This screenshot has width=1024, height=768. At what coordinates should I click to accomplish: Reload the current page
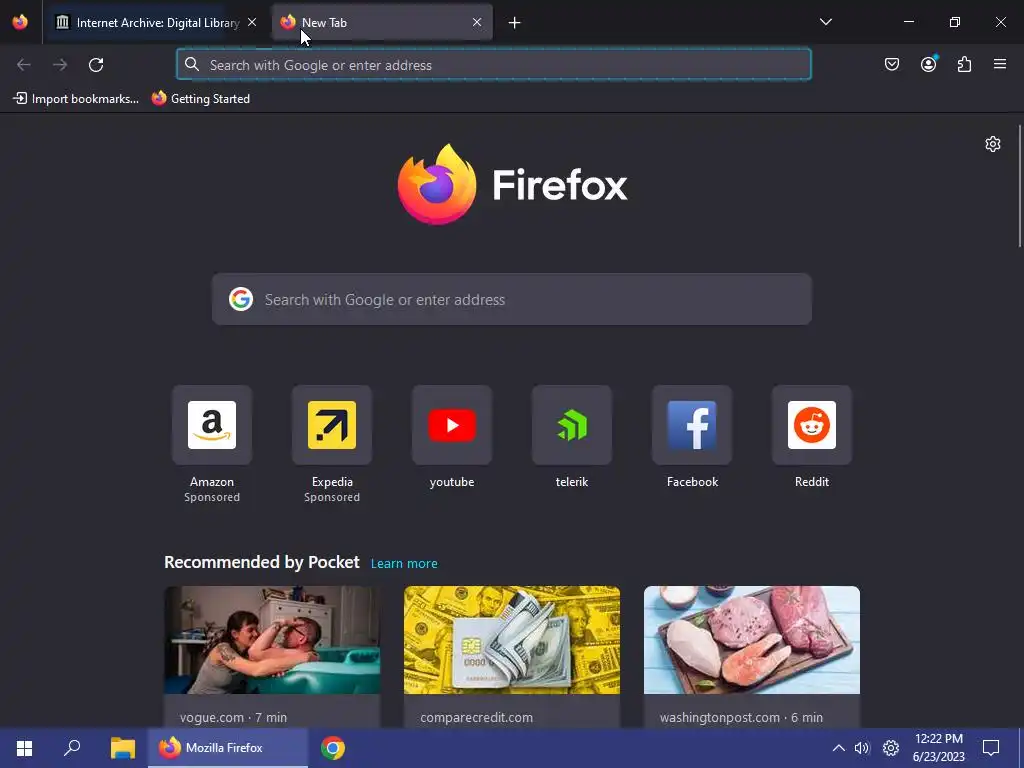(96, 65)
